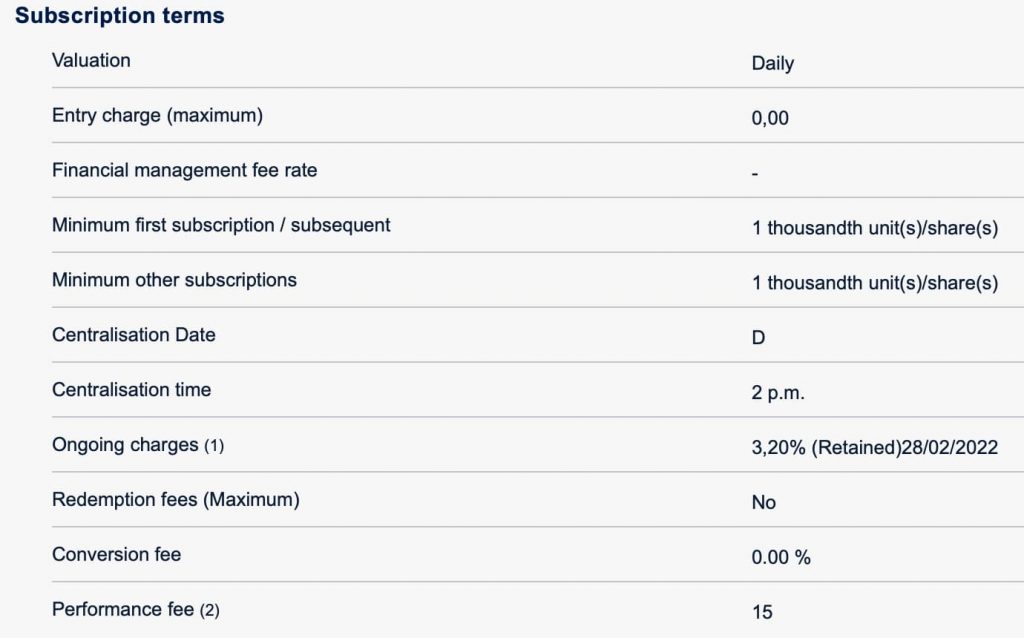Click the Subscription terms heading
1024x638 pixels.
[120, 16]
